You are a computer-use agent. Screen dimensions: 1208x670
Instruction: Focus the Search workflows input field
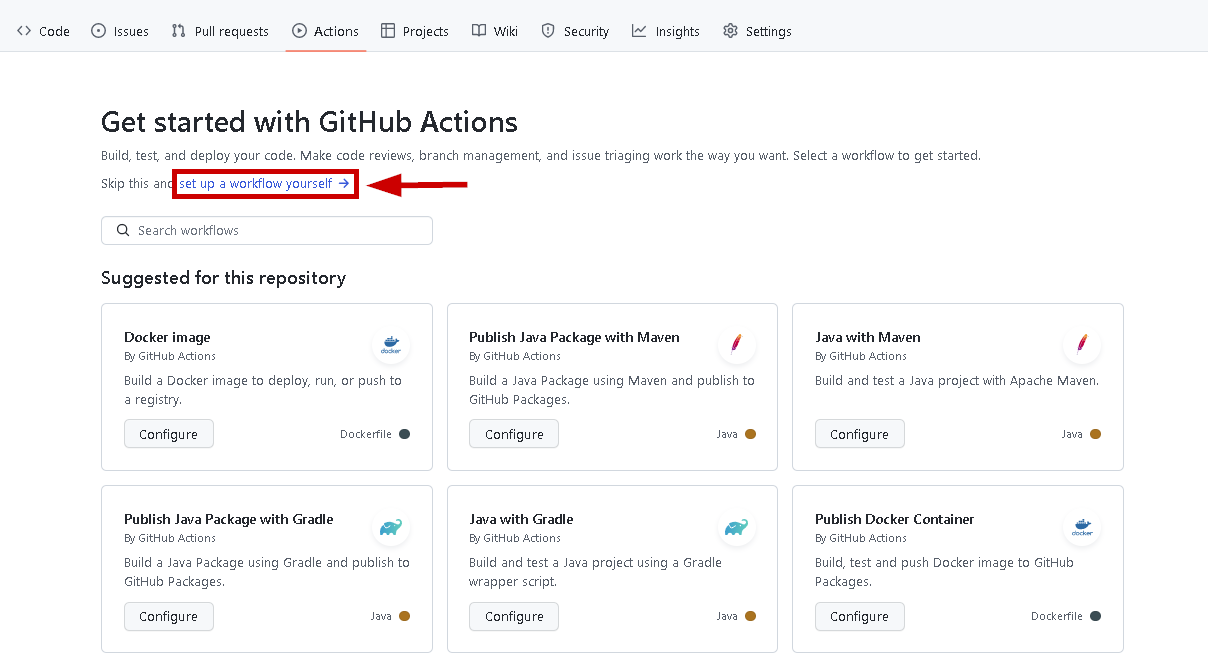click(280, 230)
